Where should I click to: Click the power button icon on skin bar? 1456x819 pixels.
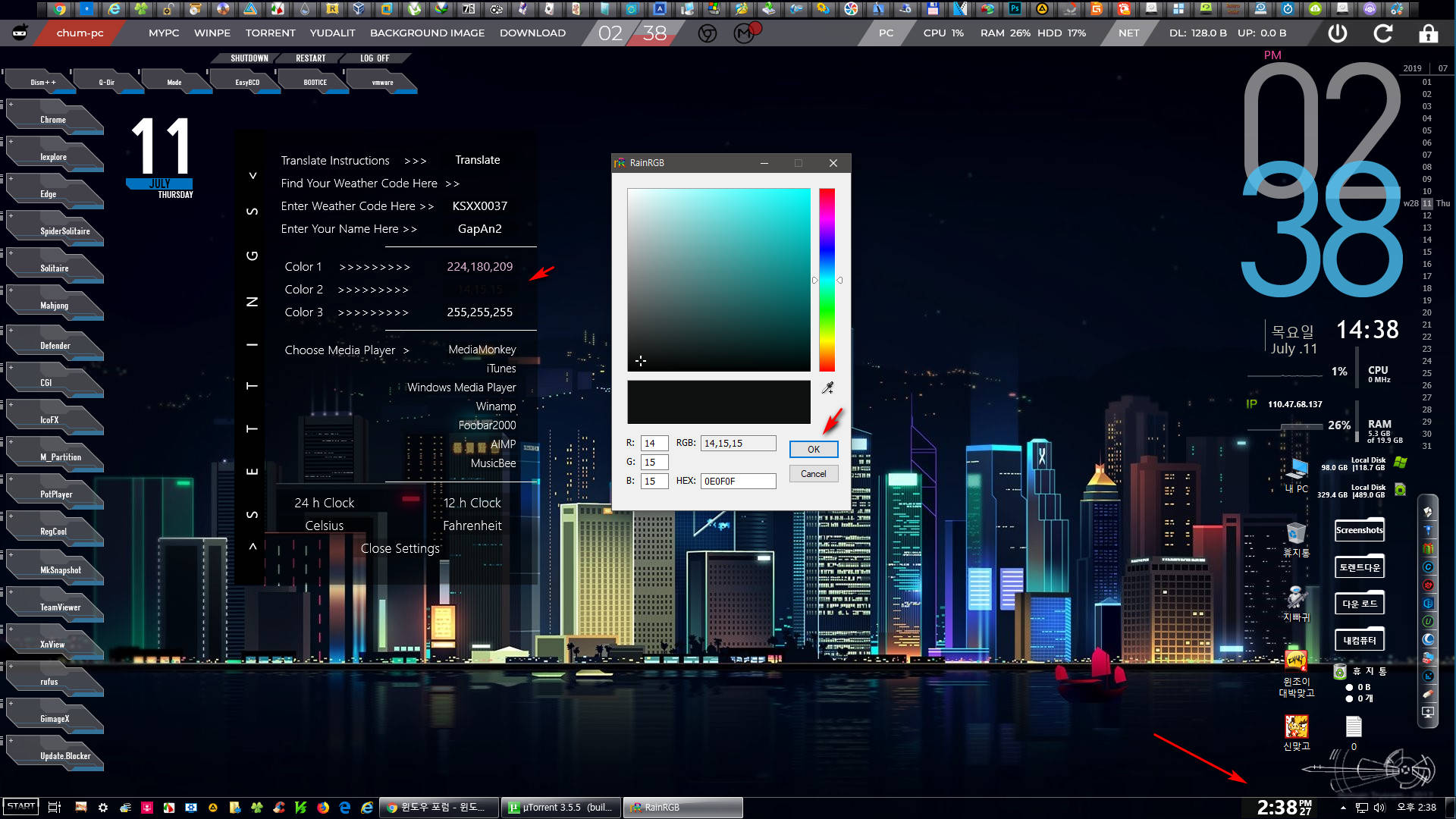click(1338, 33)
